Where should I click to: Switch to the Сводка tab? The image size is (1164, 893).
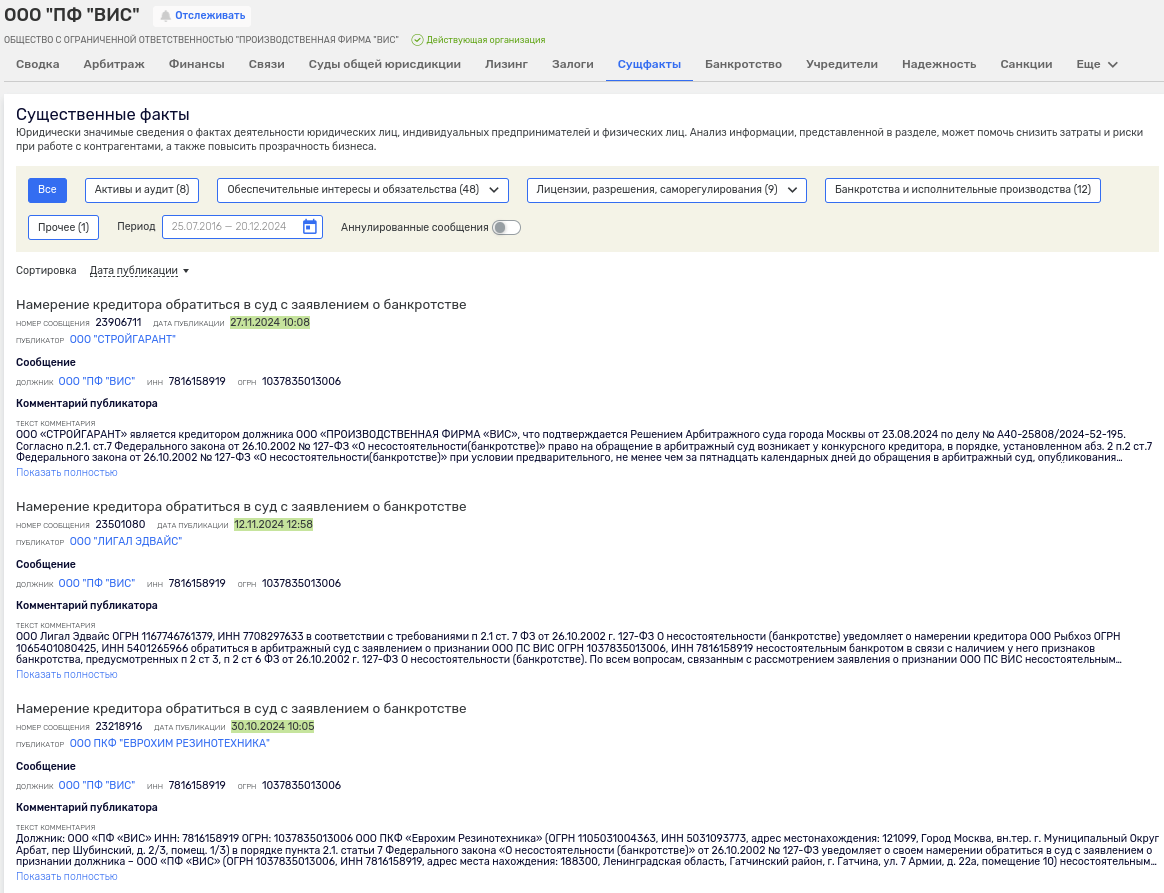(x=37, y=65)
